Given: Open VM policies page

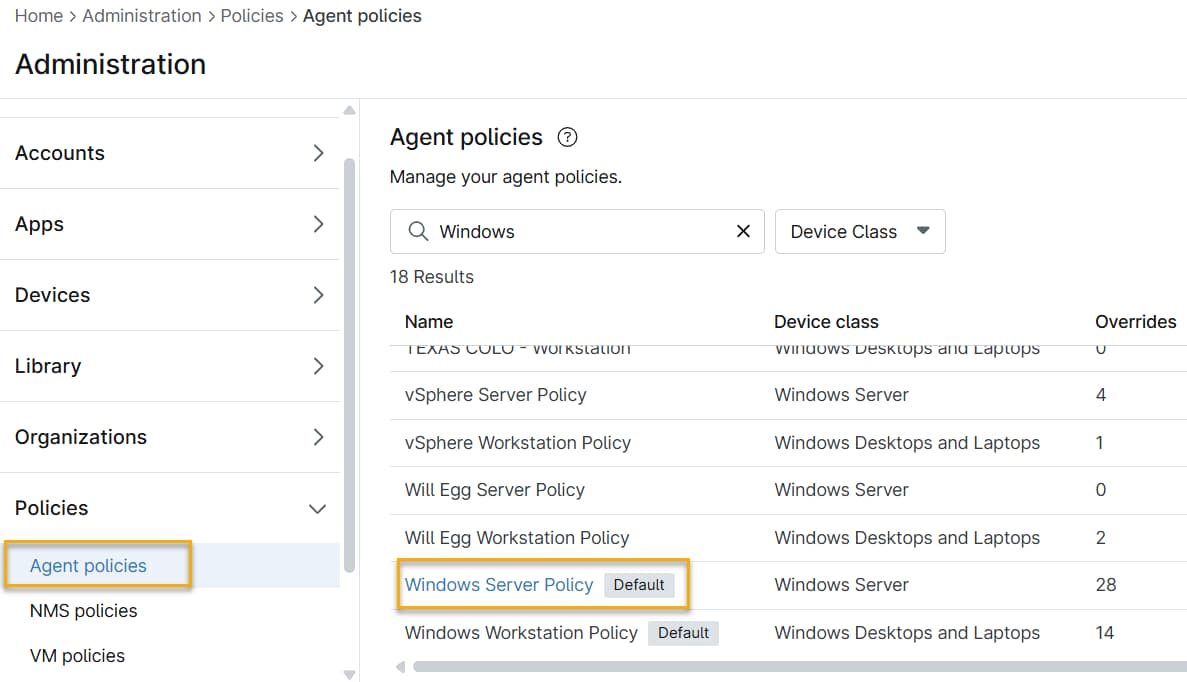Looking at the screenshot, I should [78, 656].
